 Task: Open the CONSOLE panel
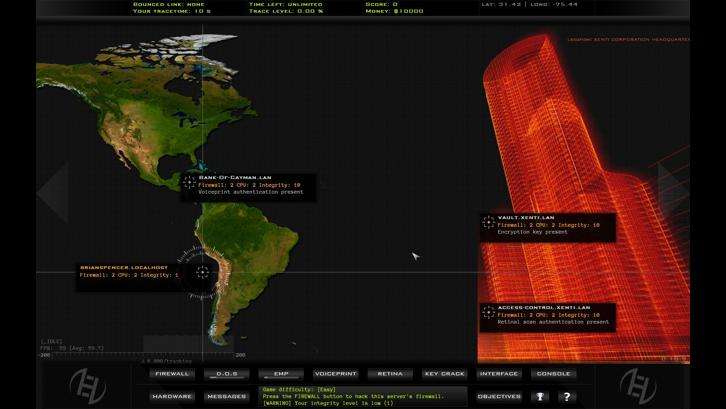pos(553,374)
